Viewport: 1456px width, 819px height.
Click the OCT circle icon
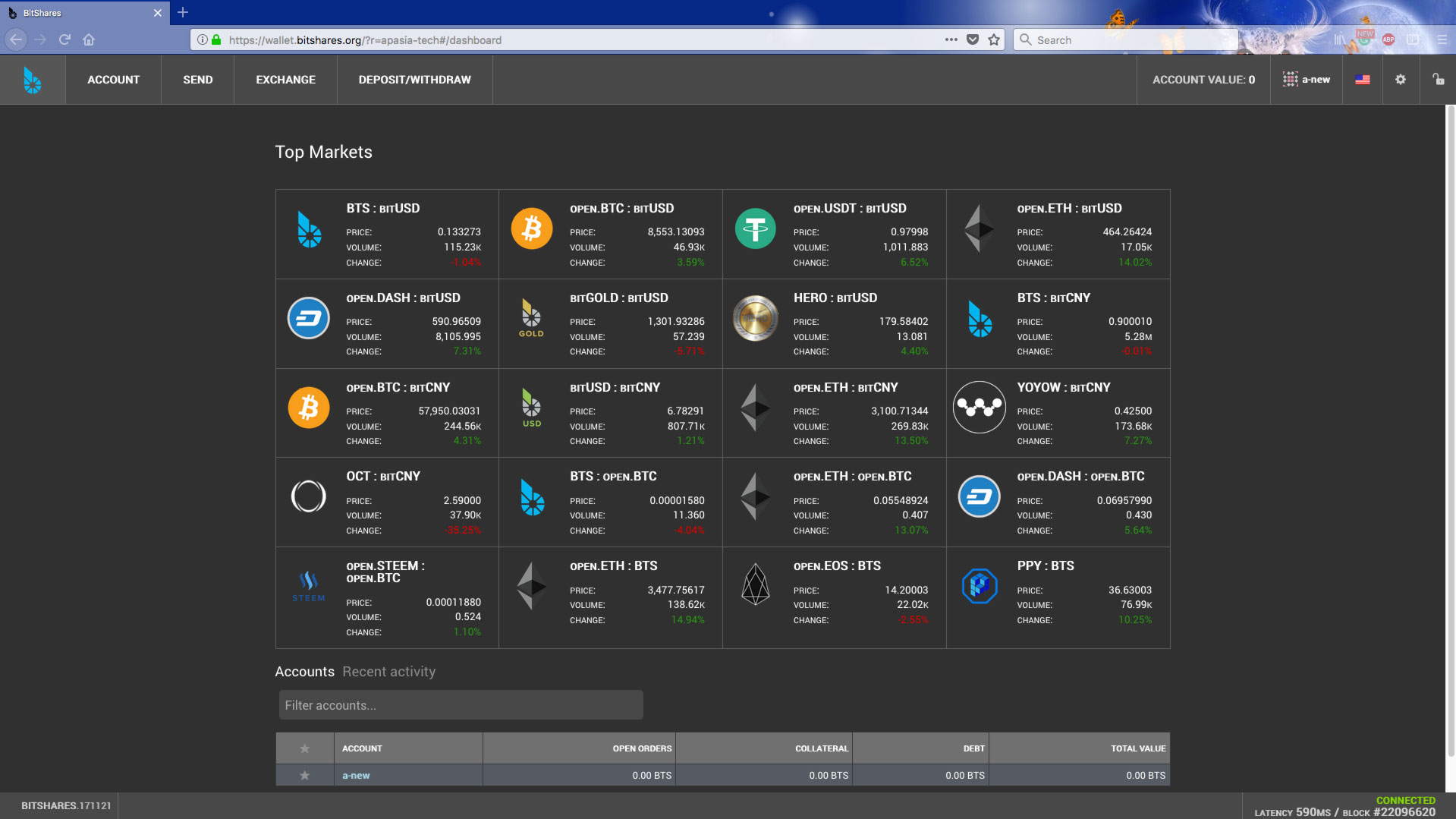[x=309, y=496]
